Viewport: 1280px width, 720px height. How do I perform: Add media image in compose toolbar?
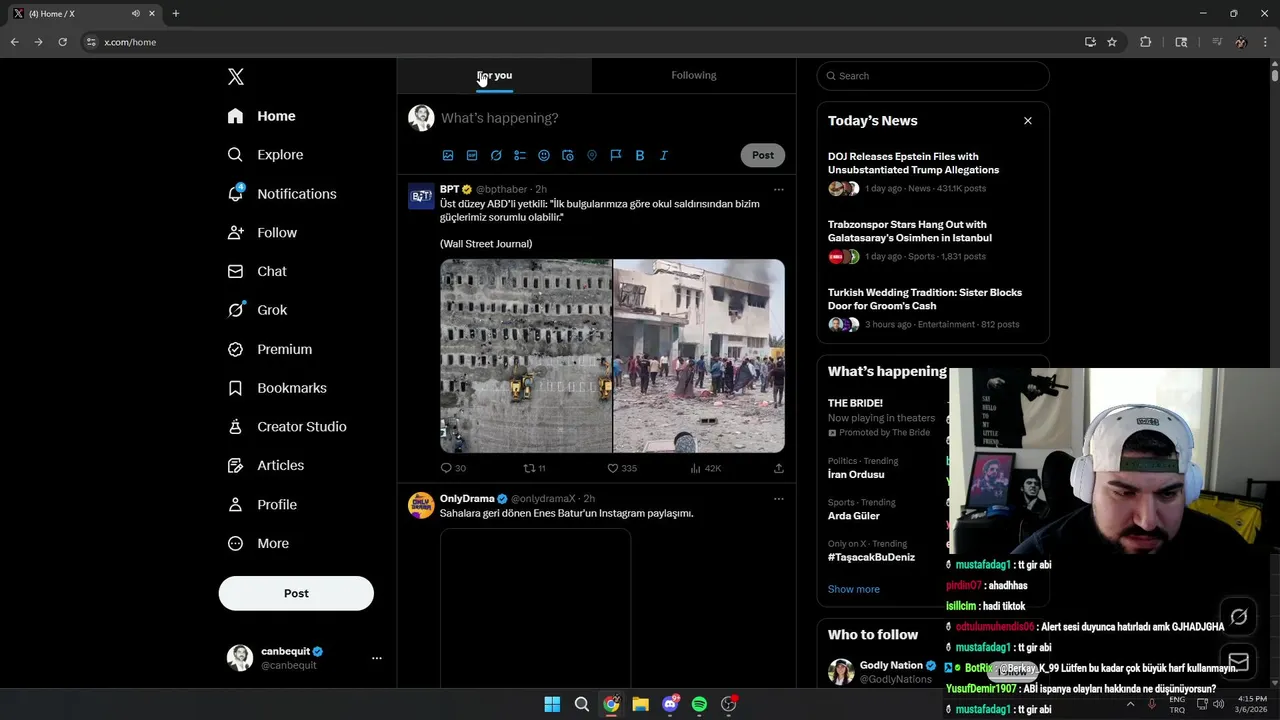click(448, 155)
